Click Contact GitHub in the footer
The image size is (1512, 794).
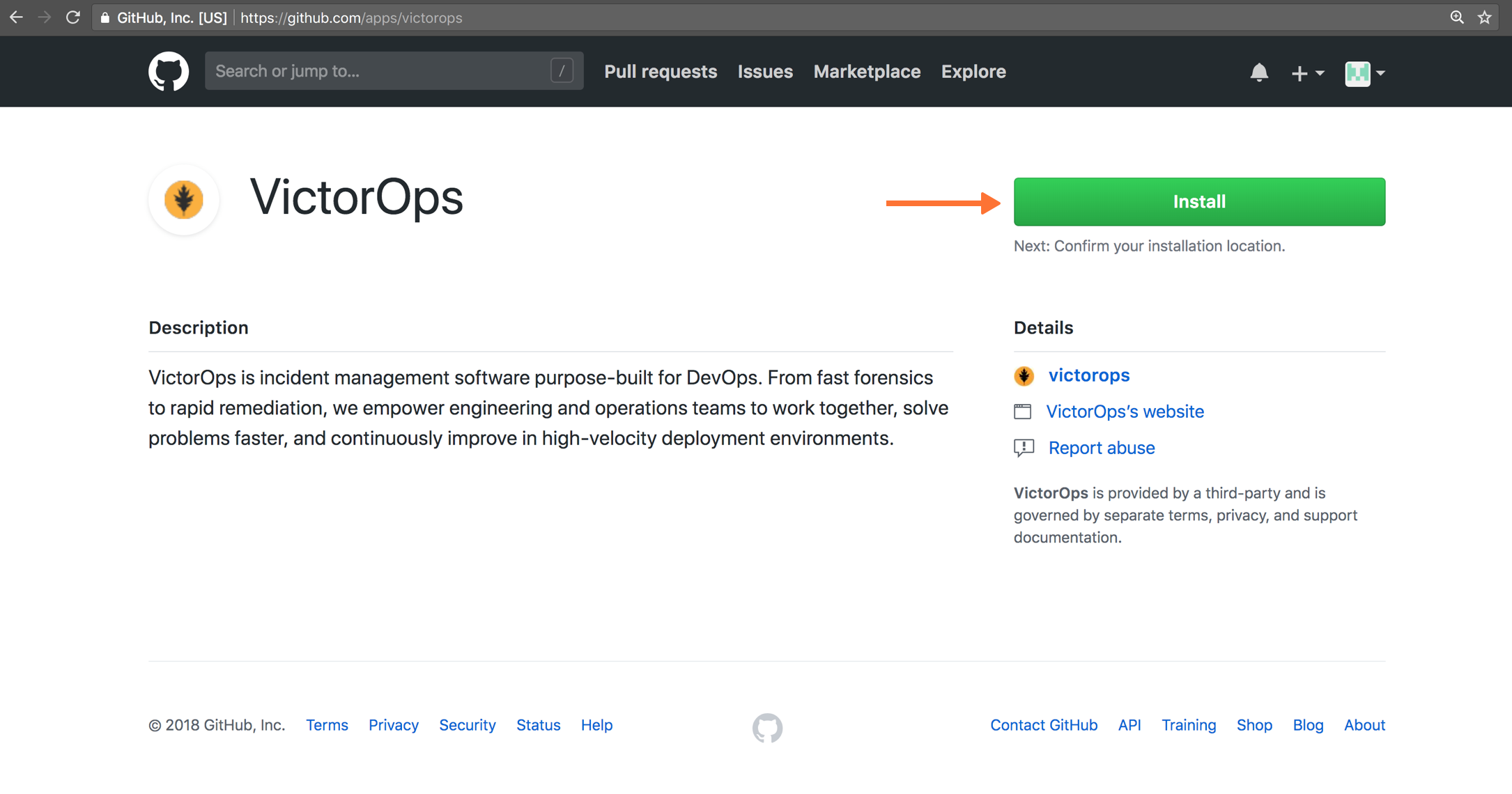coord(1044,725)
